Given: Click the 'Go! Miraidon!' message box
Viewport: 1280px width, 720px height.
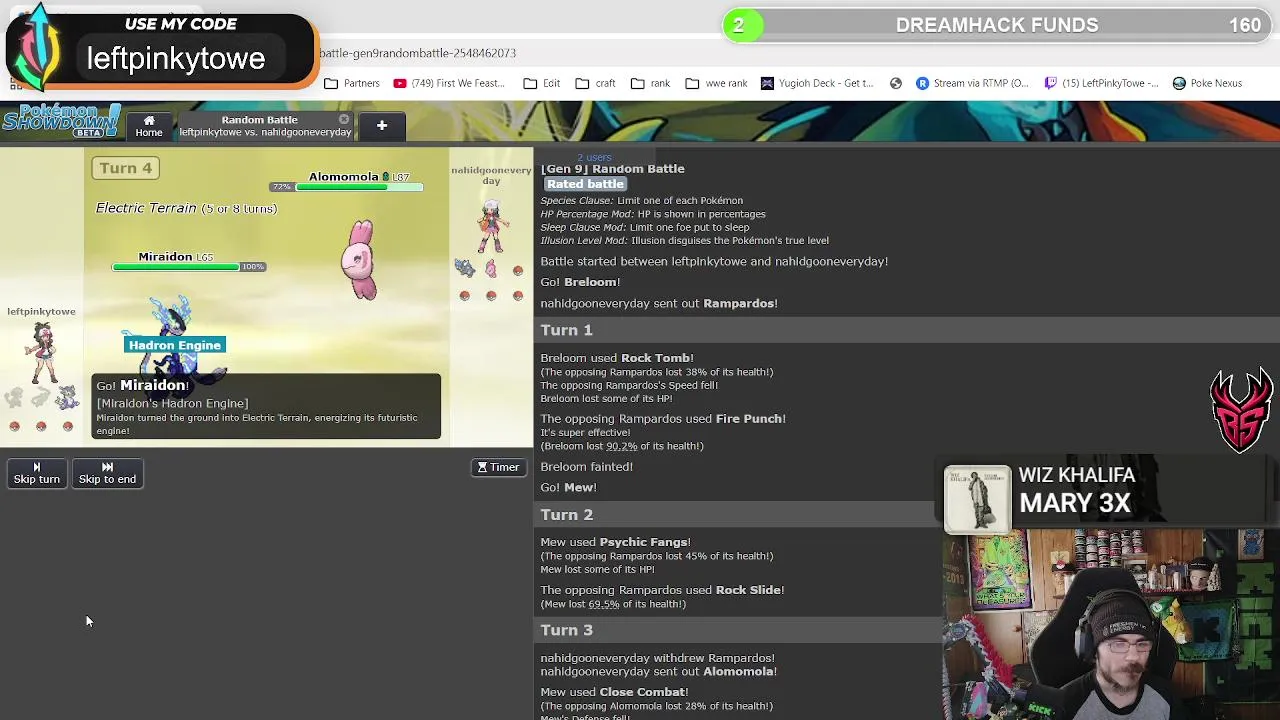Looking at the screenshot, I should 266,407.
